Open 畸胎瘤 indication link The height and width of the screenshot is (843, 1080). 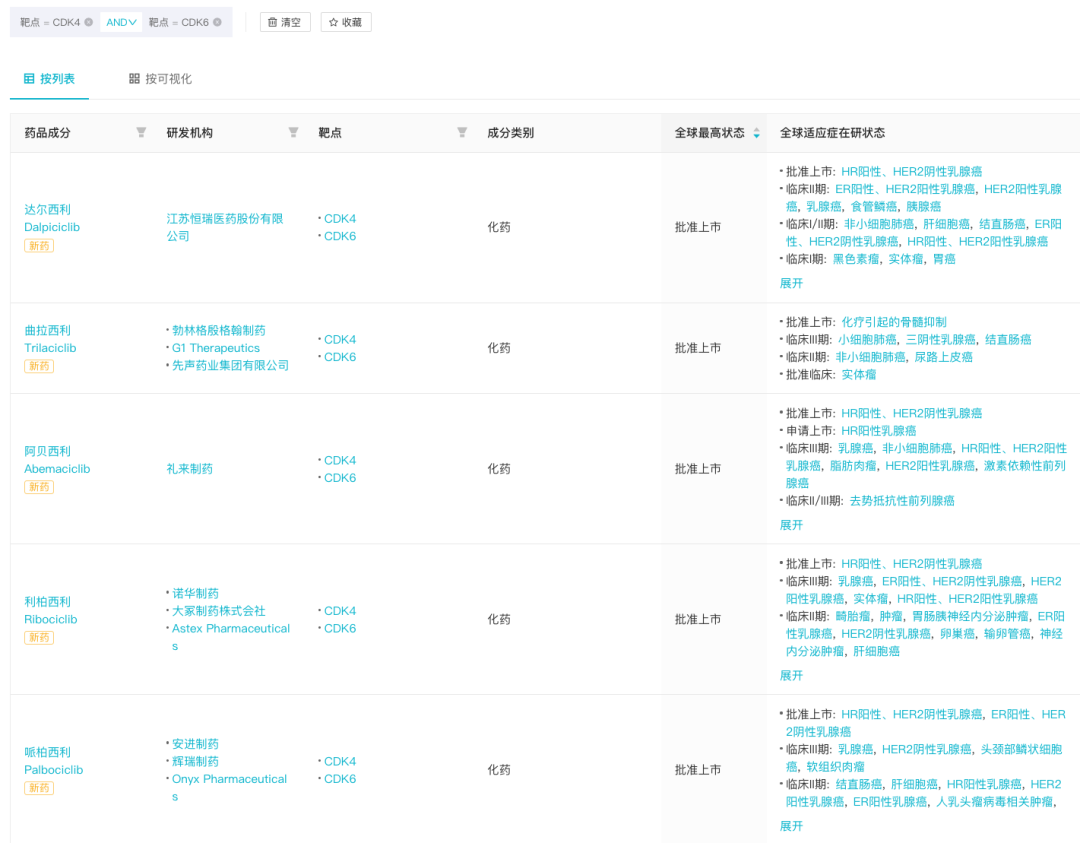(853, 616)
